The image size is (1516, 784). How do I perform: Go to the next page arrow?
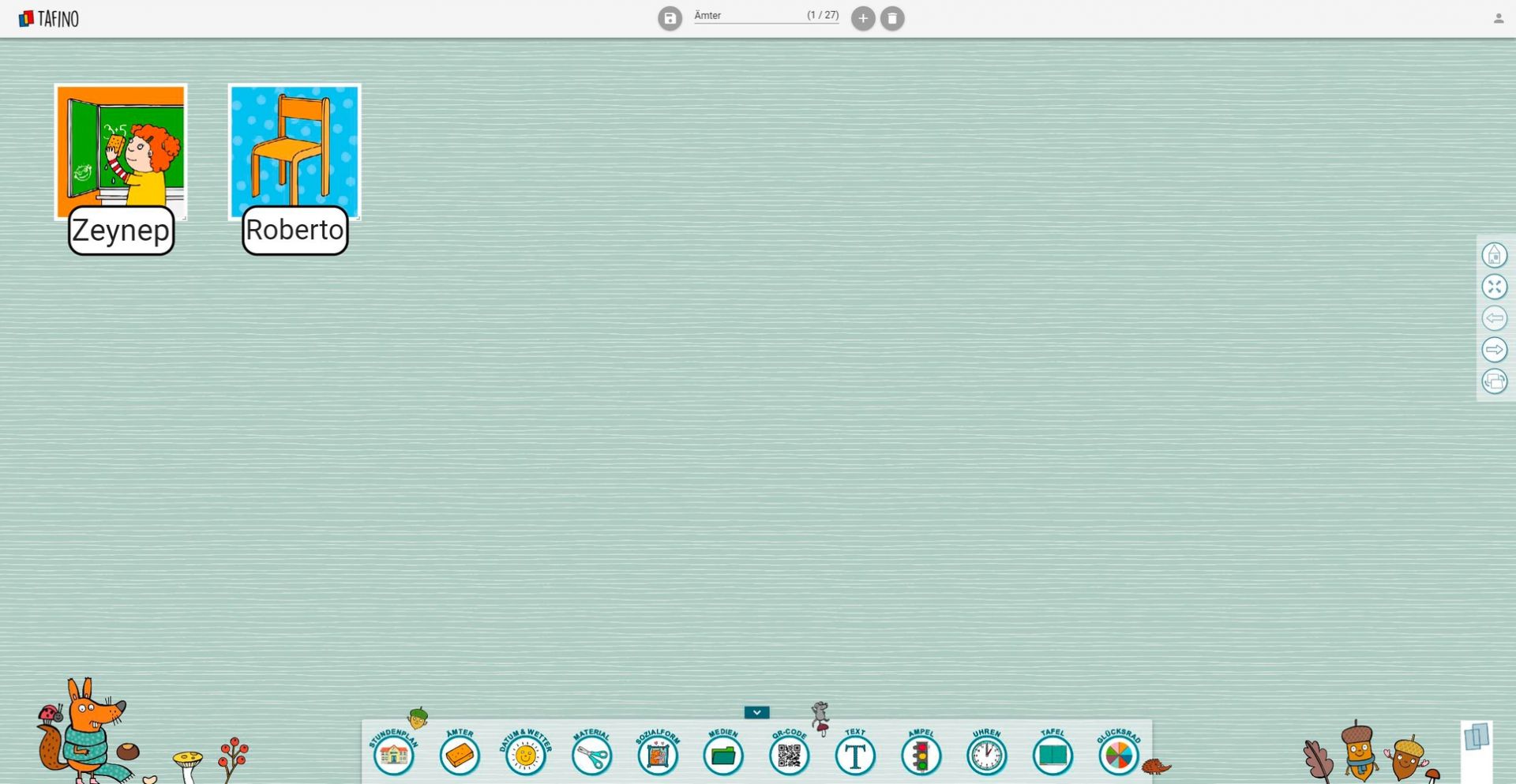pos(1494,350)
